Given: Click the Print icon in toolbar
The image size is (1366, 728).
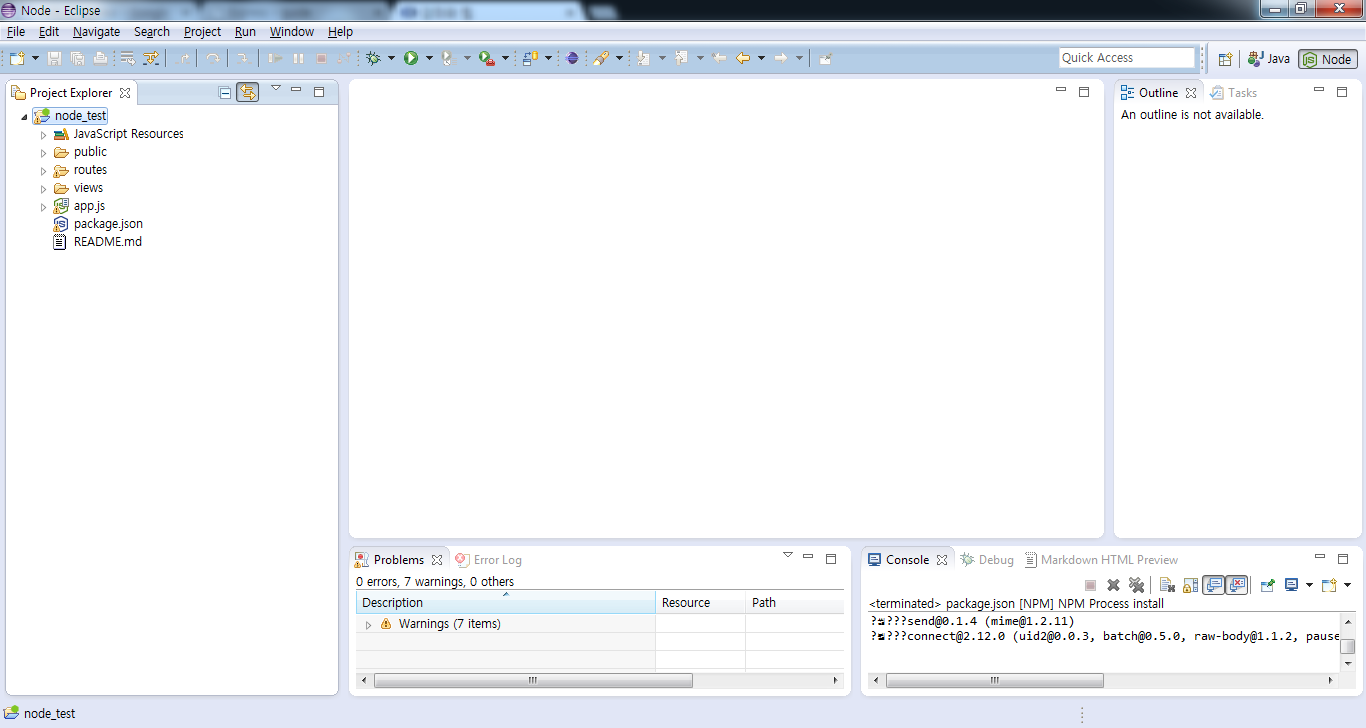Looking at the screenshot, I should click(100, 58).
